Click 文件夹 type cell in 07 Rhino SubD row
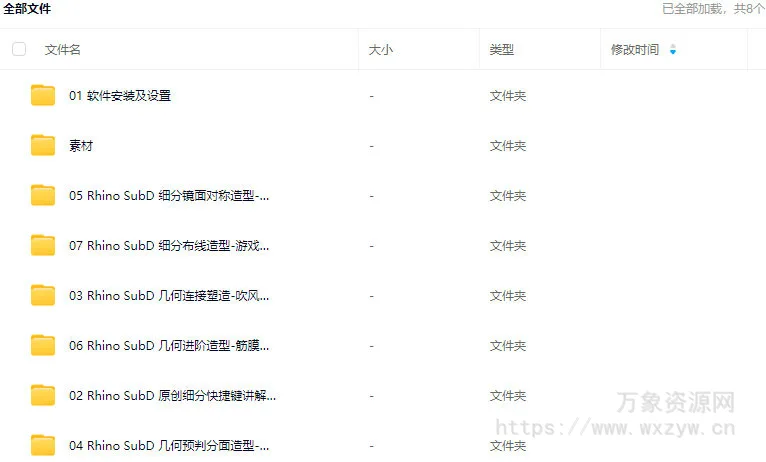This screenshot has width=766, height=462. pyautogui.click(x=508, y=246)
